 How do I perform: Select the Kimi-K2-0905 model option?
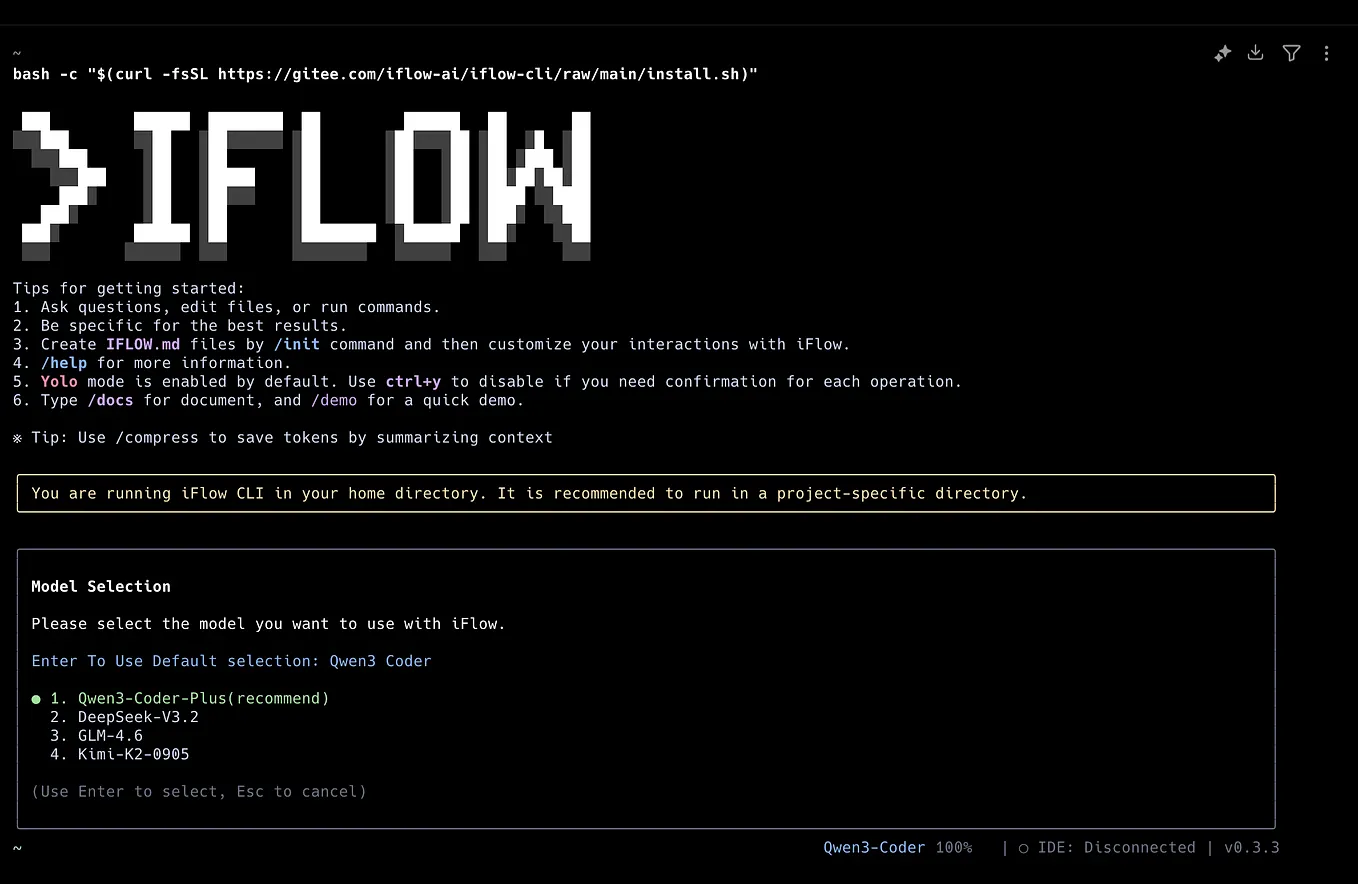click(133, 754)
